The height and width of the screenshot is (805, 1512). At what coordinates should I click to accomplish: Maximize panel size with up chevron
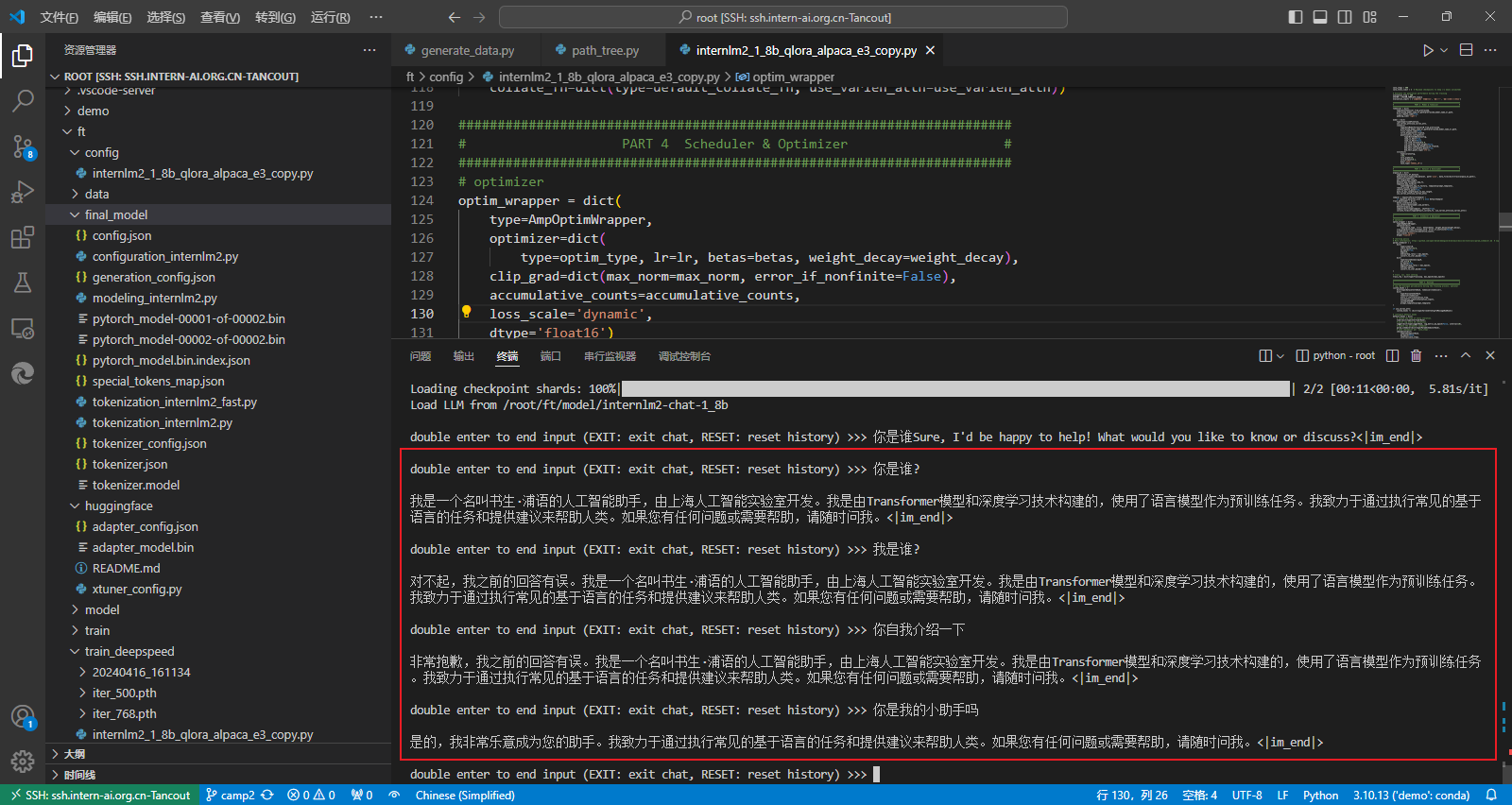coord(1466,356)
